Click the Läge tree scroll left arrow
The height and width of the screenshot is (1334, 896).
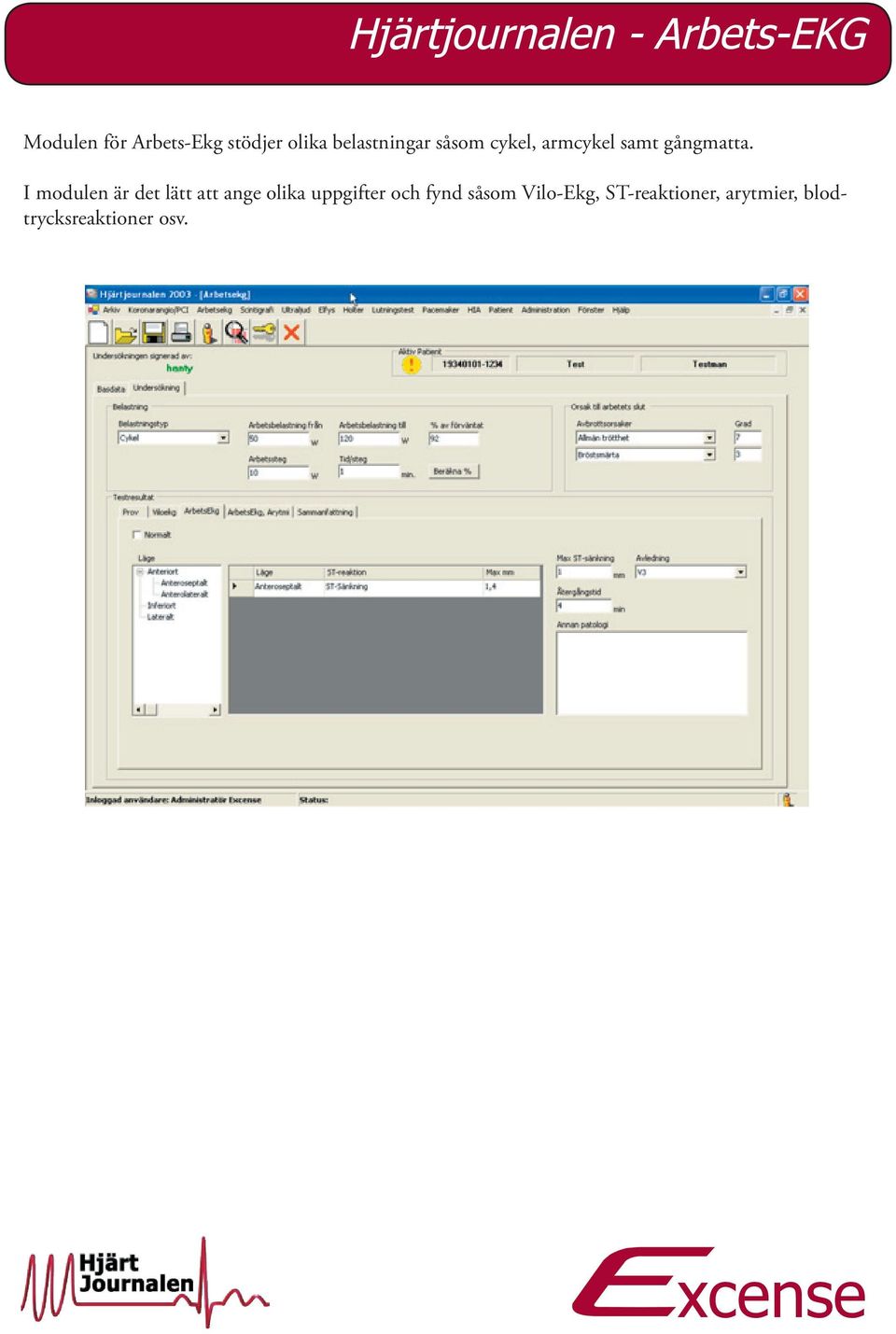click(139, 709)
